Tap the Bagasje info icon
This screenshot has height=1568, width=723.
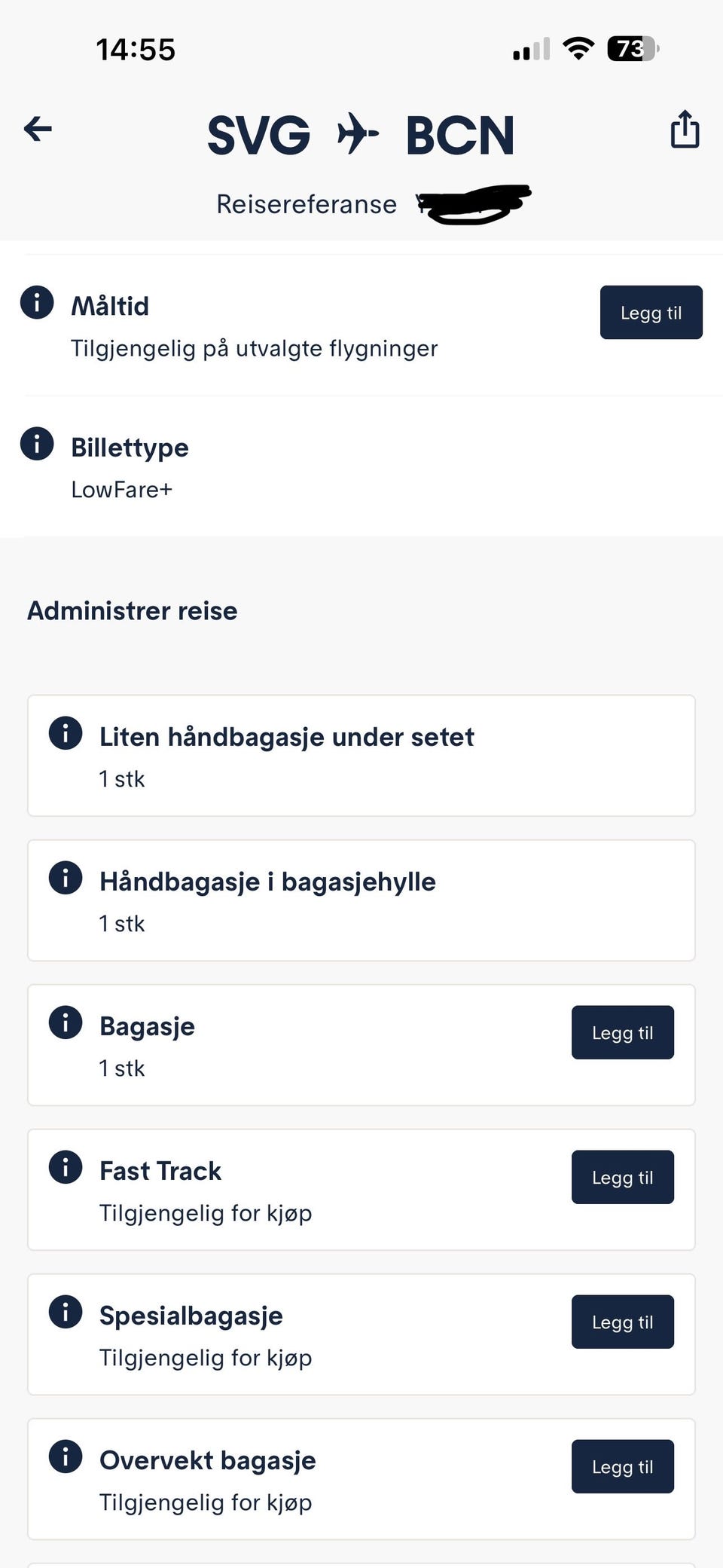(66, 1022)
